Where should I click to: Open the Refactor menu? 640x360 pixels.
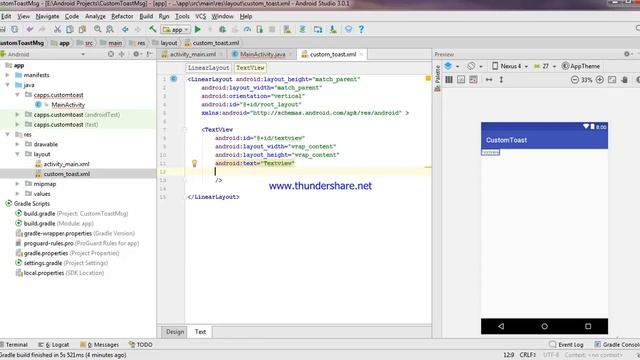point(122,16)
